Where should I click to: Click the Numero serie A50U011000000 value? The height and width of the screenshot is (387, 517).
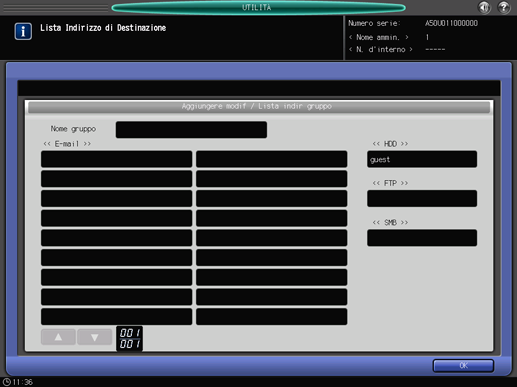(451, 23)
